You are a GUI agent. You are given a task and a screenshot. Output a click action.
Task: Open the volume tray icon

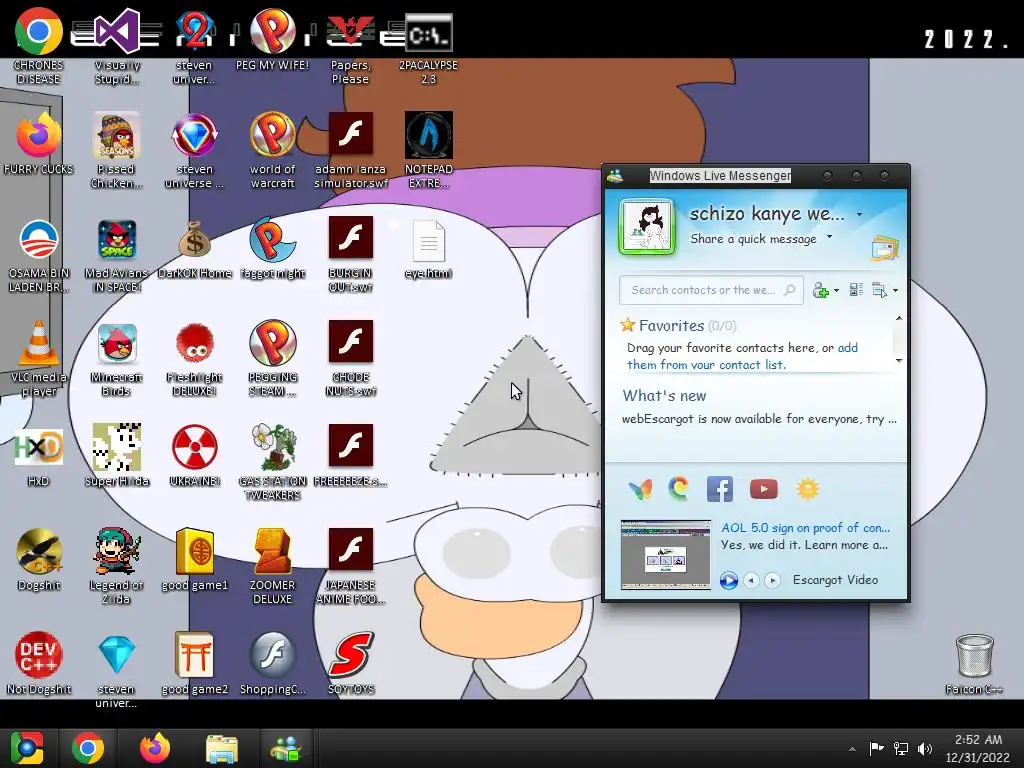click(925, 748)
